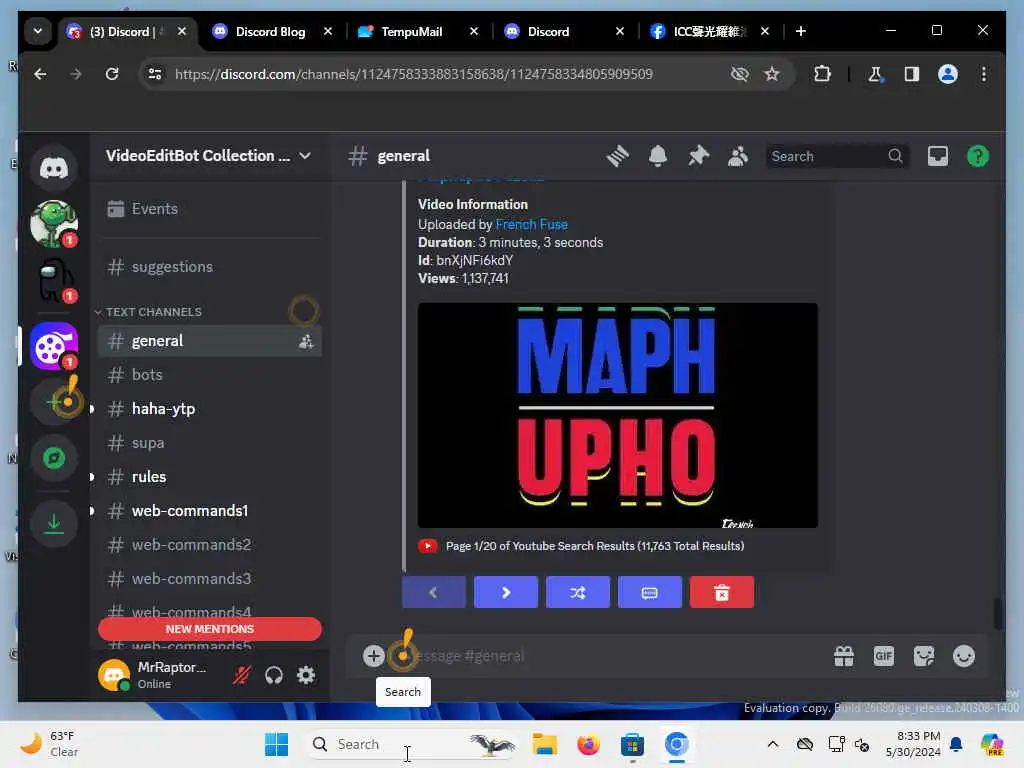Click the Discord channel Search field
1024x768 pixels.
837,156
